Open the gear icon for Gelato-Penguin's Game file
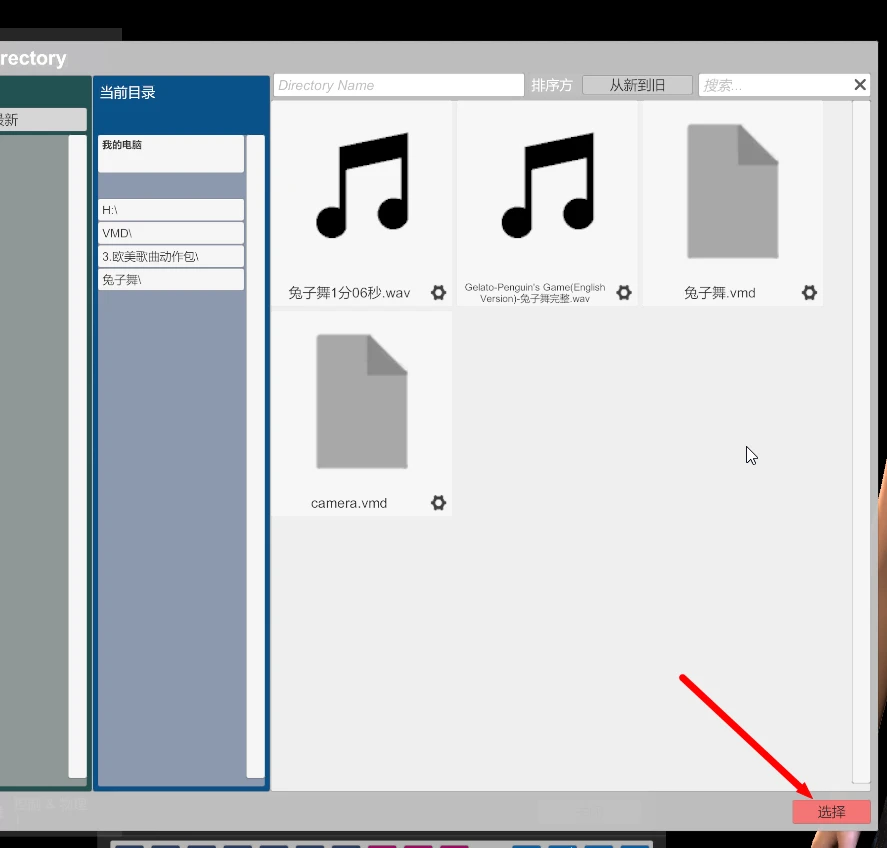 pyautogui.click(x=623, y=292)
